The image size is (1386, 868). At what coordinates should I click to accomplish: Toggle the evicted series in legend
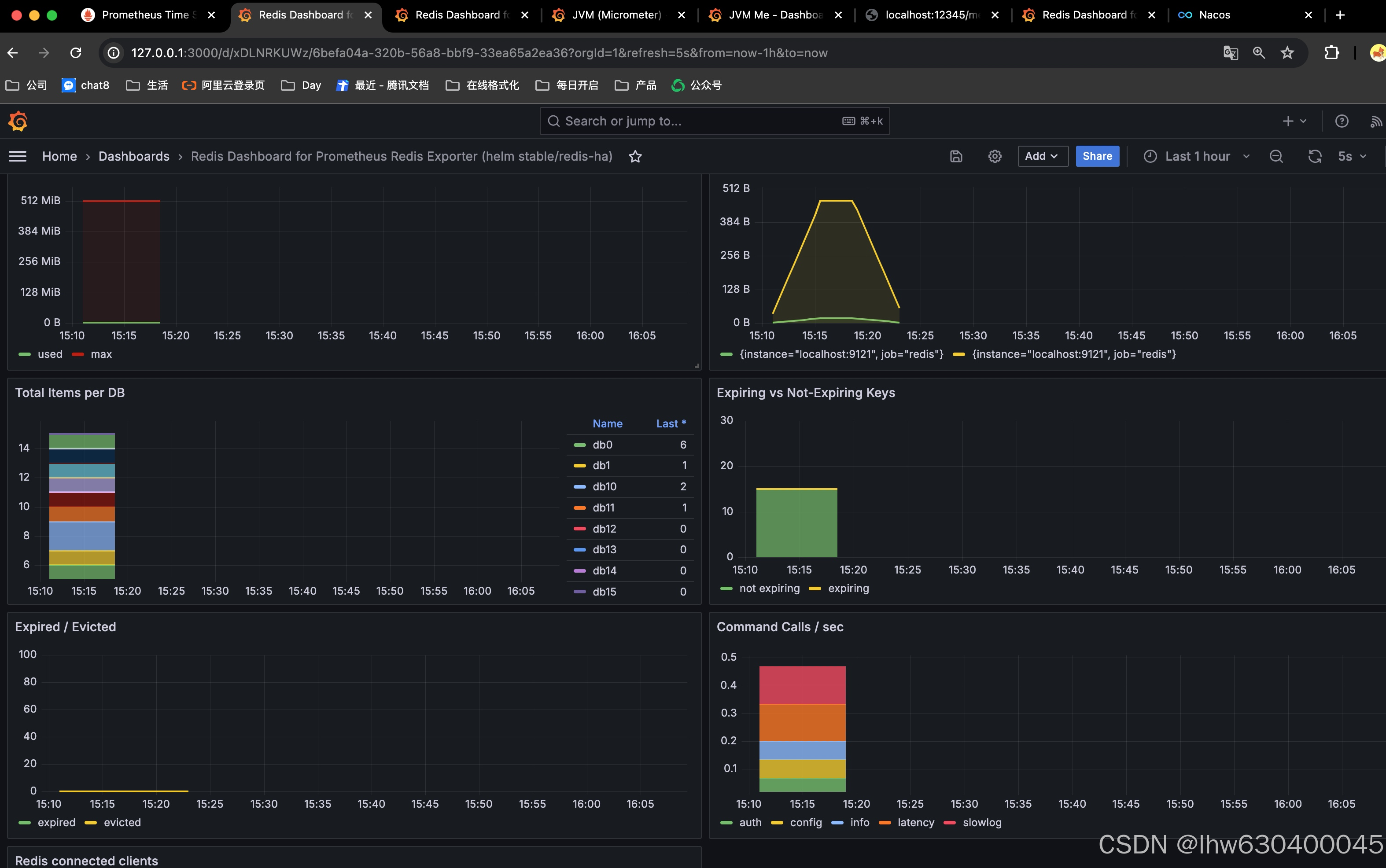[122, 822]
